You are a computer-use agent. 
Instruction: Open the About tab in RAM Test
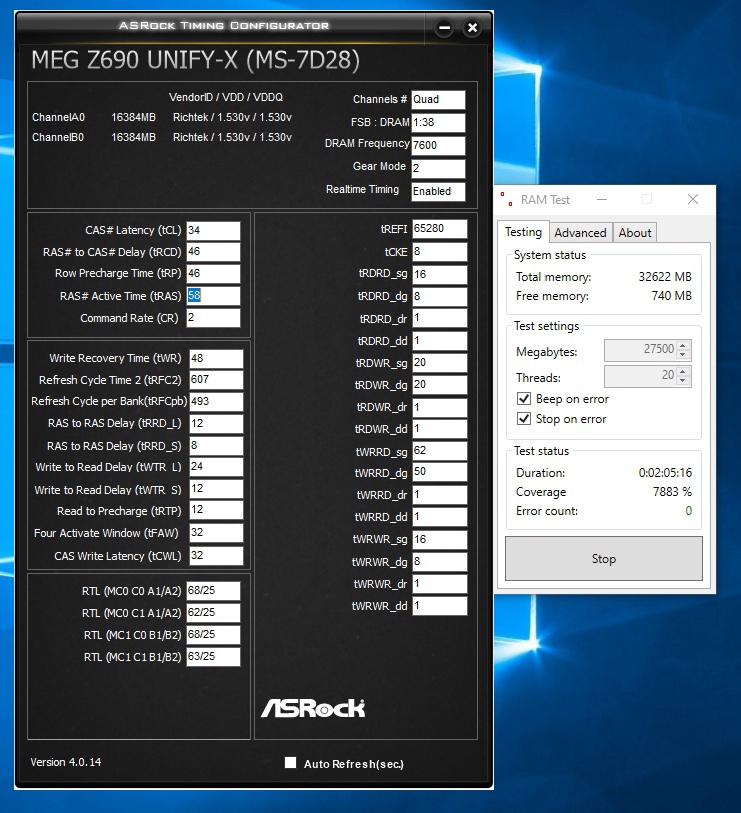click(x=635, y=233)
